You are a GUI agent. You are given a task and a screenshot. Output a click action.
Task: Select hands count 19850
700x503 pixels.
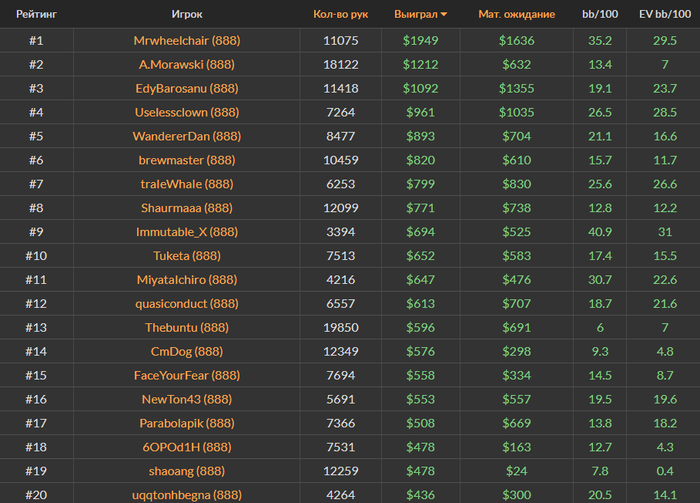[341, 328]
